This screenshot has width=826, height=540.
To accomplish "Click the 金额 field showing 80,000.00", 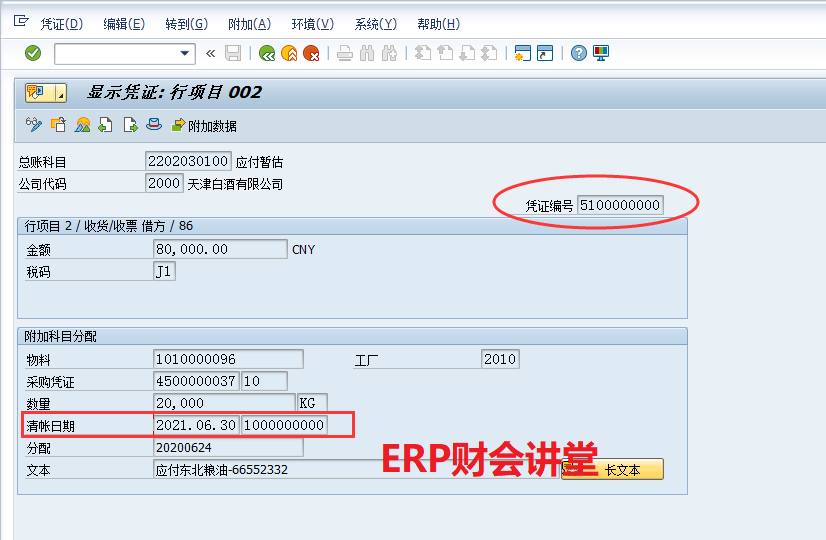I will 220,249.
